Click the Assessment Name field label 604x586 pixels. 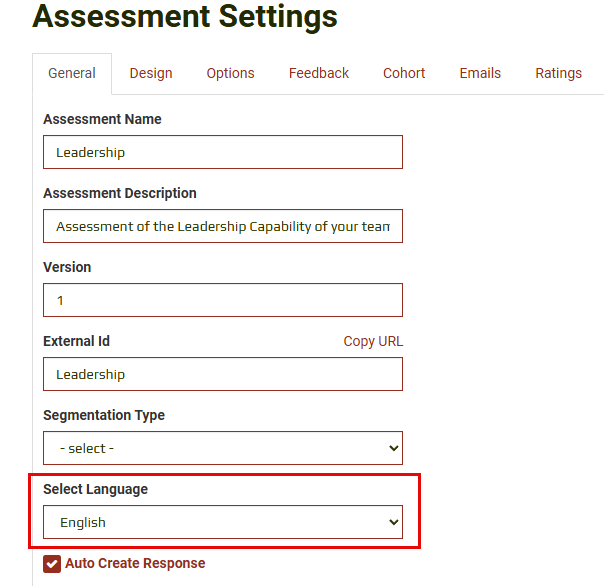(x=102, y=119)
